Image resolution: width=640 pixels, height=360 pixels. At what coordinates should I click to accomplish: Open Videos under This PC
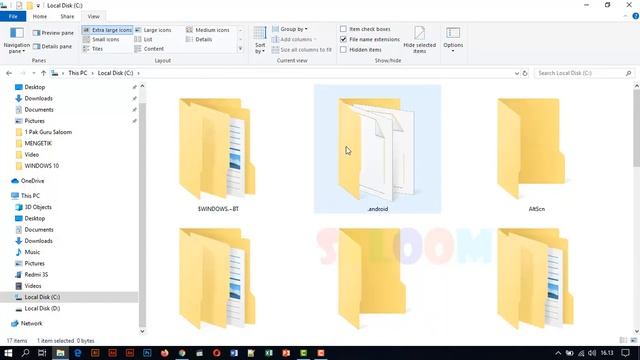pyautogui.click(x=33, y=286)
